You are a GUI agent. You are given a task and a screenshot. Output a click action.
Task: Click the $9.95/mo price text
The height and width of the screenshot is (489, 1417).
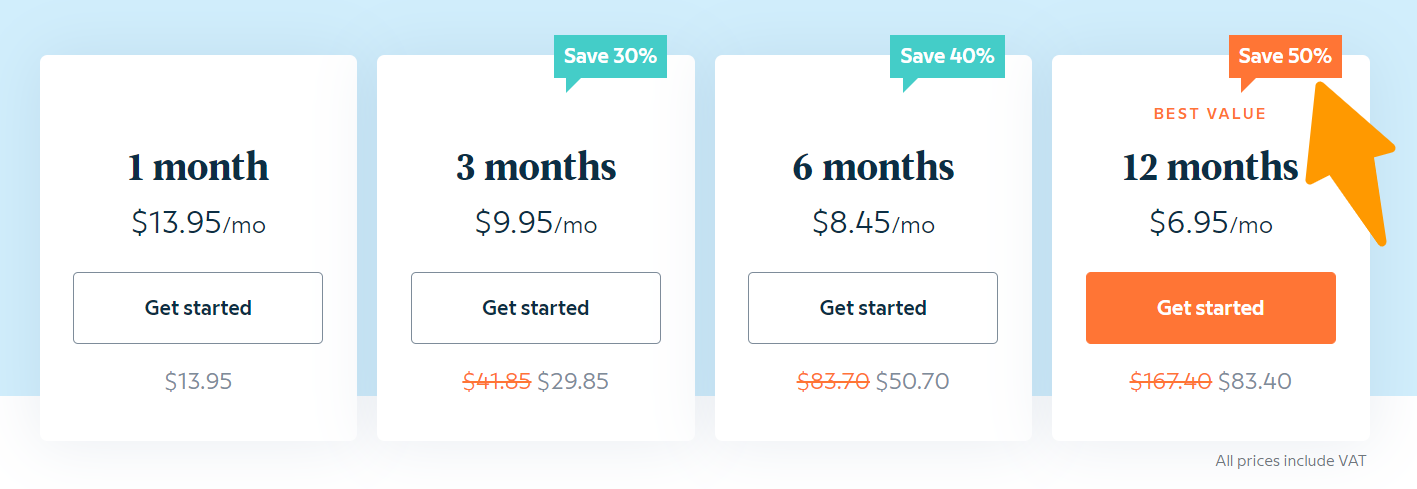pos(536,222)
